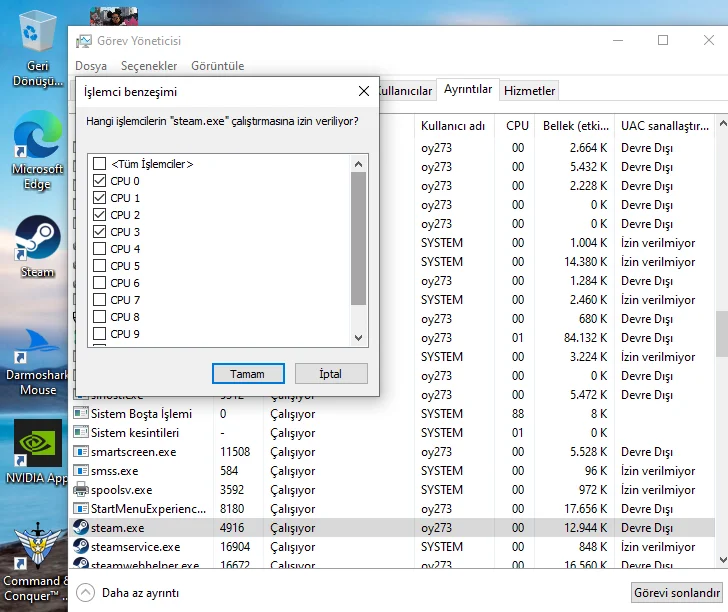Uncheck the CPU 1 checkbox

point(99,198)
